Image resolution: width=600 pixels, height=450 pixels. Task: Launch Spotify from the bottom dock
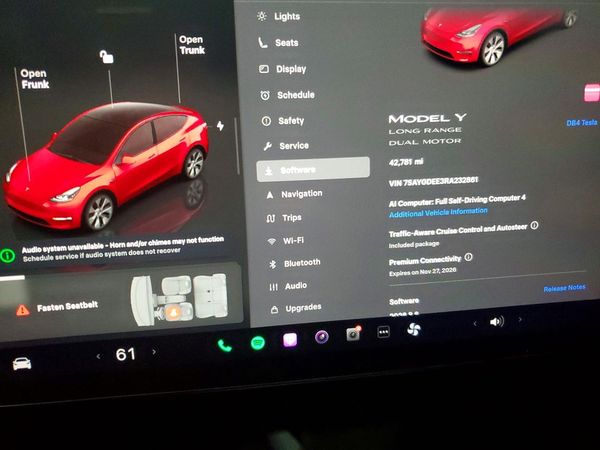tap(258, 342)
